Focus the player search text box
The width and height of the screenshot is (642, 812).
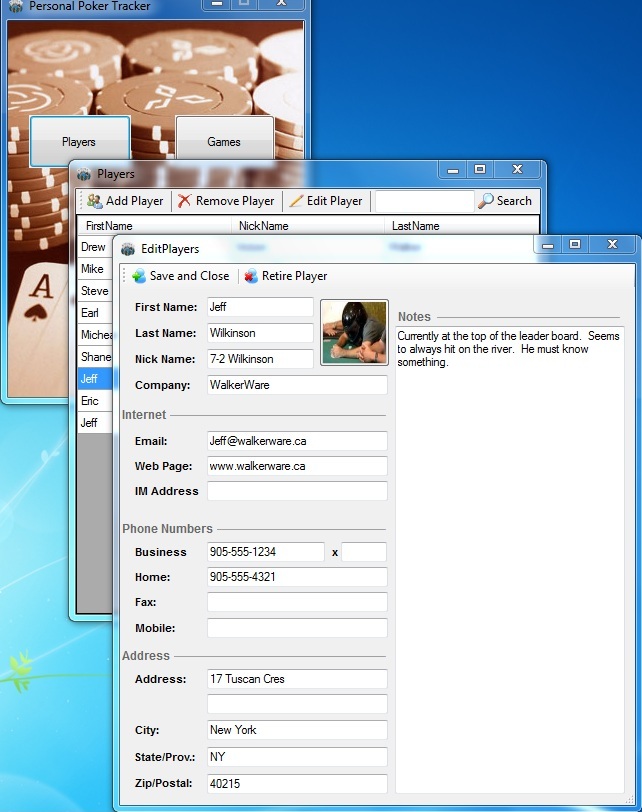click(x=423, y=201)
